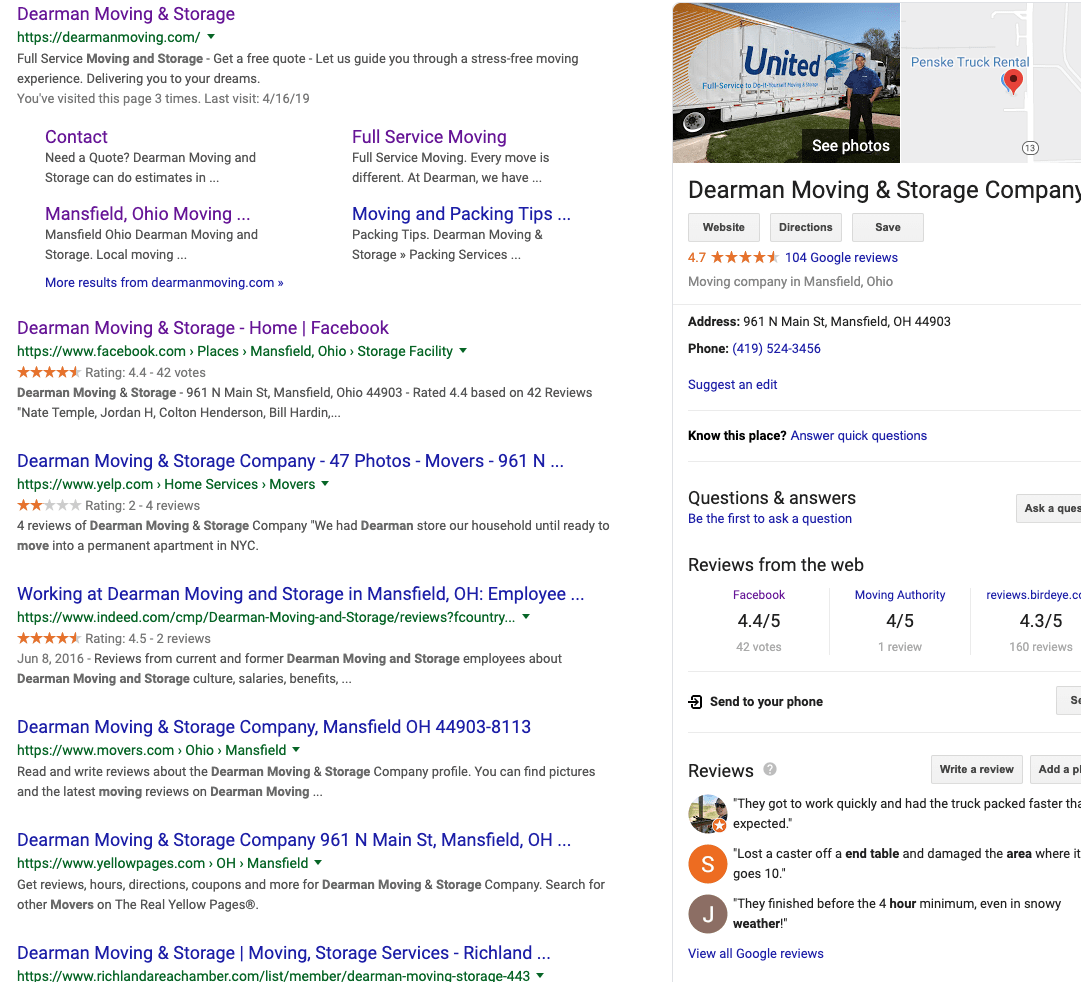Open the Full Service Moving sitelink
Viewport: 1081px width, 982px height.
click(430, 137)
